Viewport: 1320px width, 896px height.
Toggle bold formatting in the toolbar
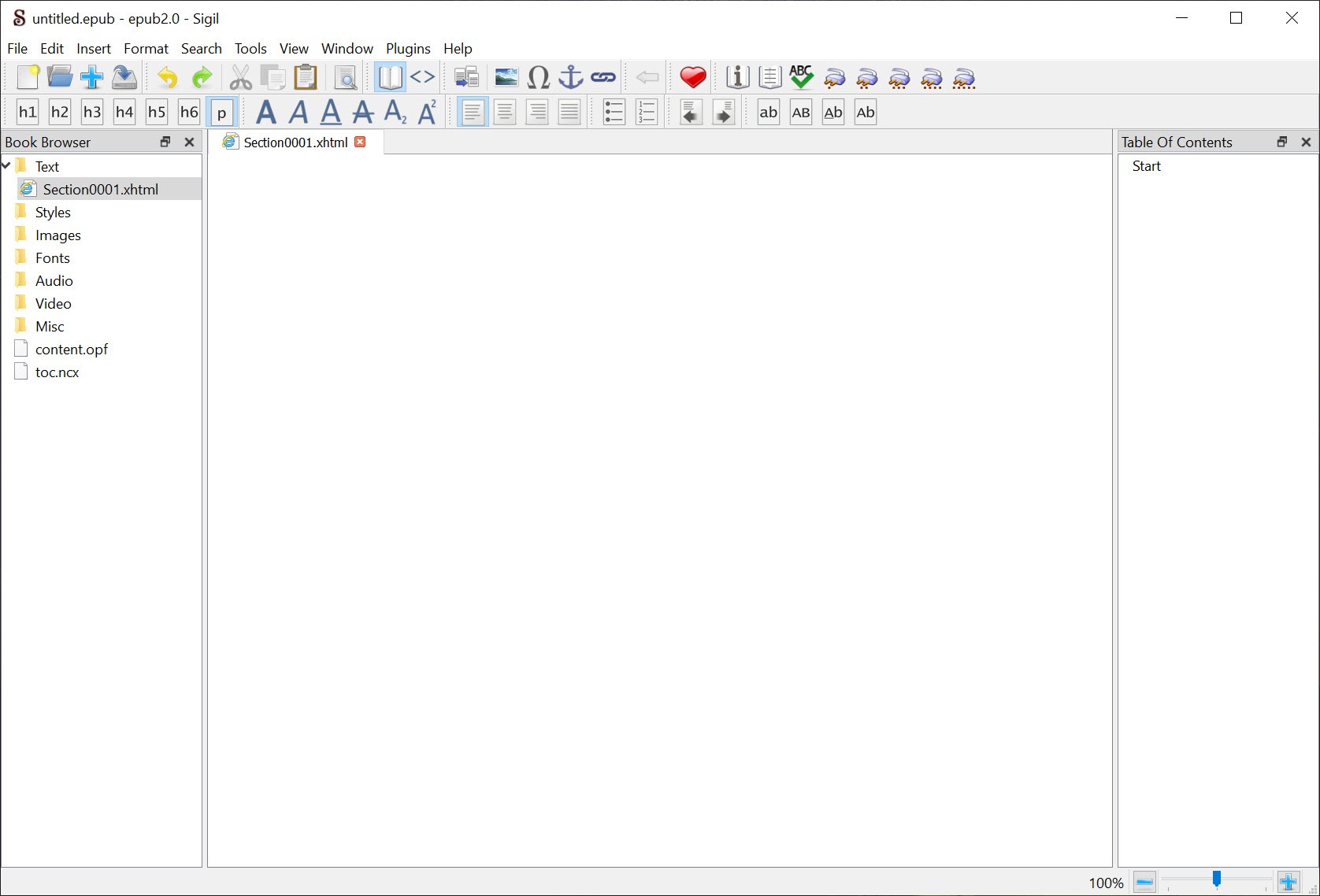[x=266, y=113]
